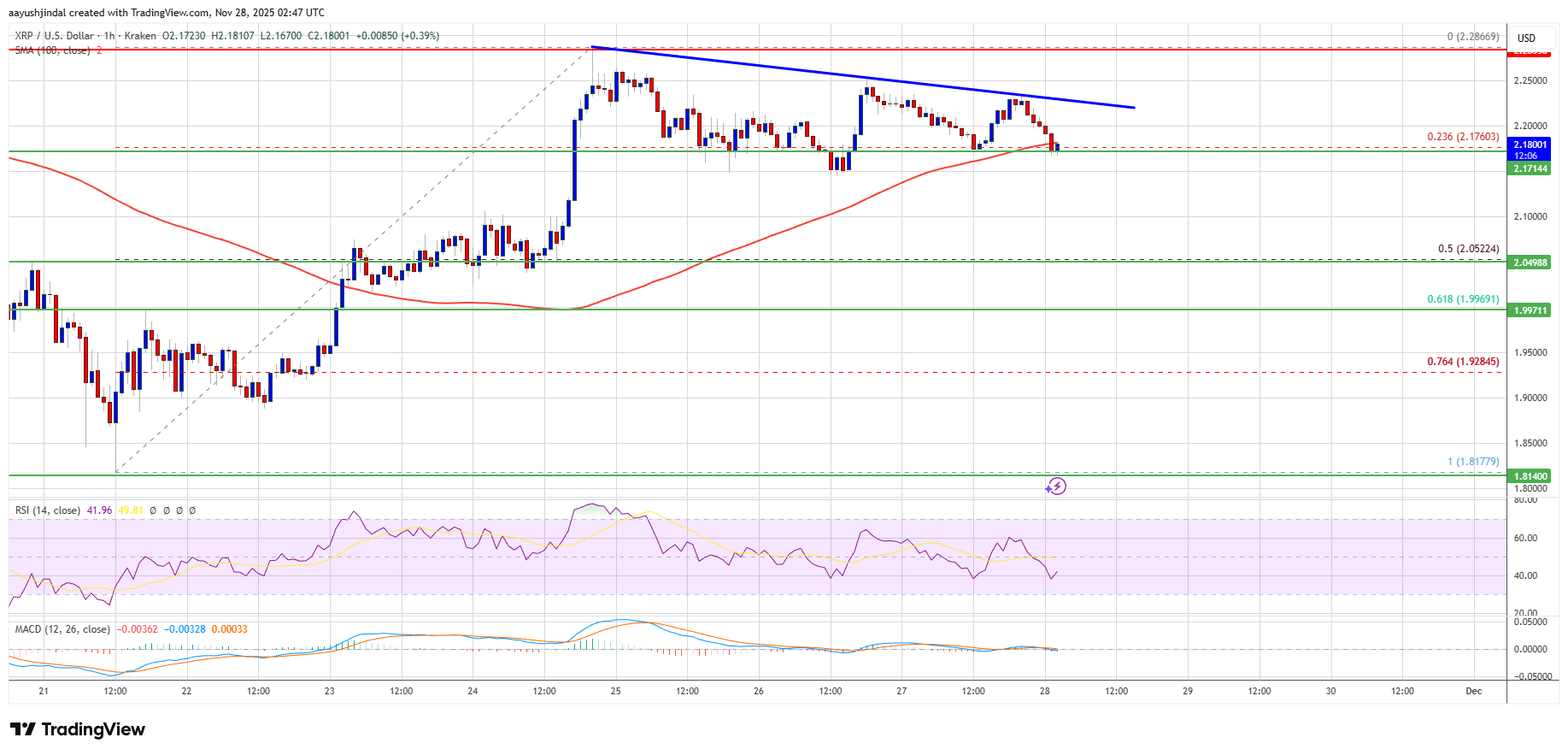
Task: Select the MACD (12, 26, close) indicator label
Action: pos(62,629)
